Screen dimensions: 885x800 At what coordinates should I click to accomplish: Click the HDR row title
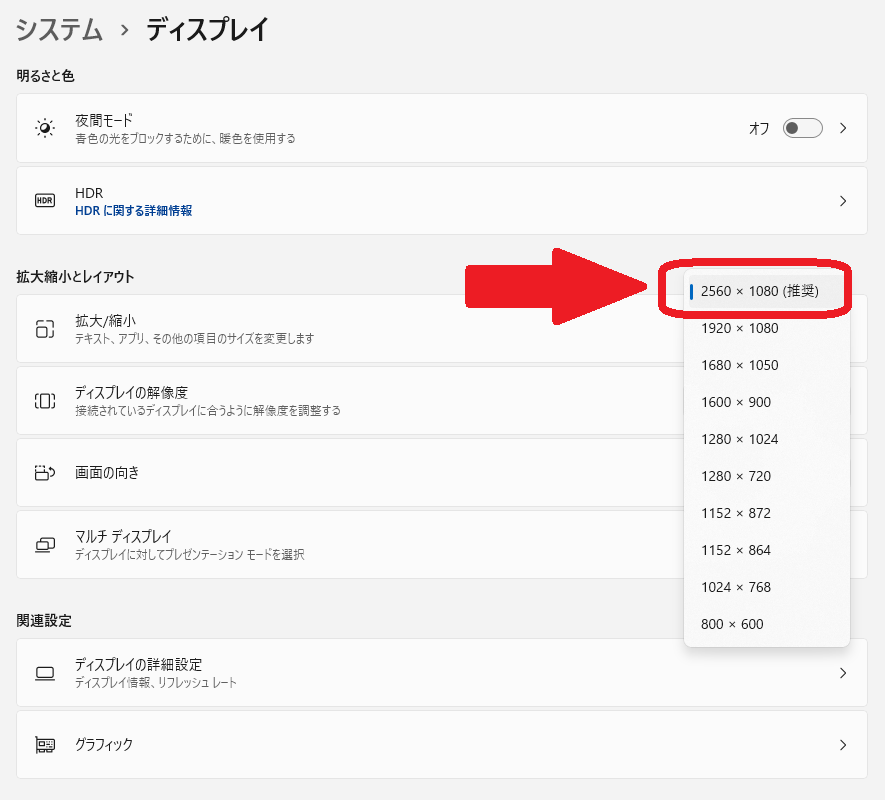coord(89,193)
